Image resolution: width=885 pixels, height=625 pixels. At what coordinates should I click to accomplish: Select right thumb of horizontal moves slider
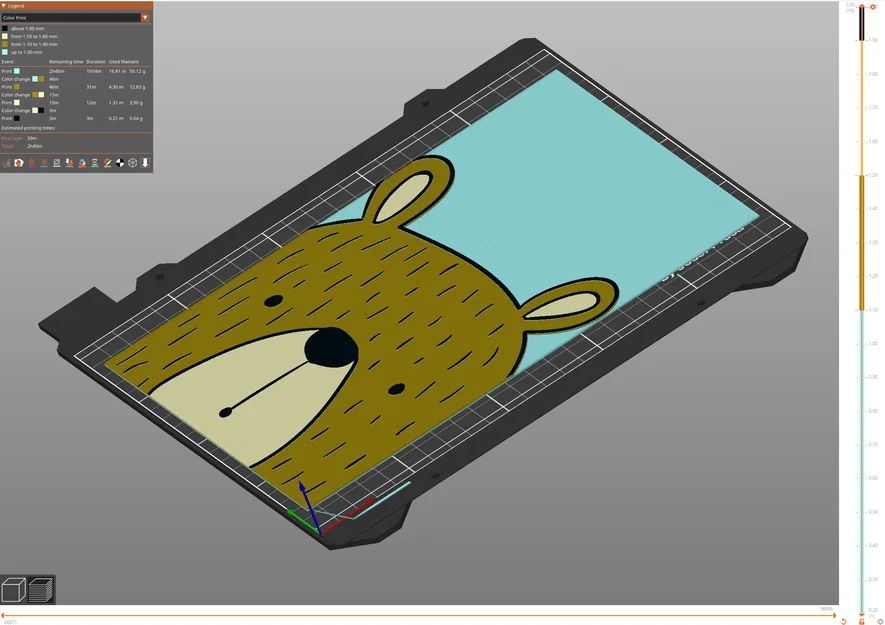[834, 615]
